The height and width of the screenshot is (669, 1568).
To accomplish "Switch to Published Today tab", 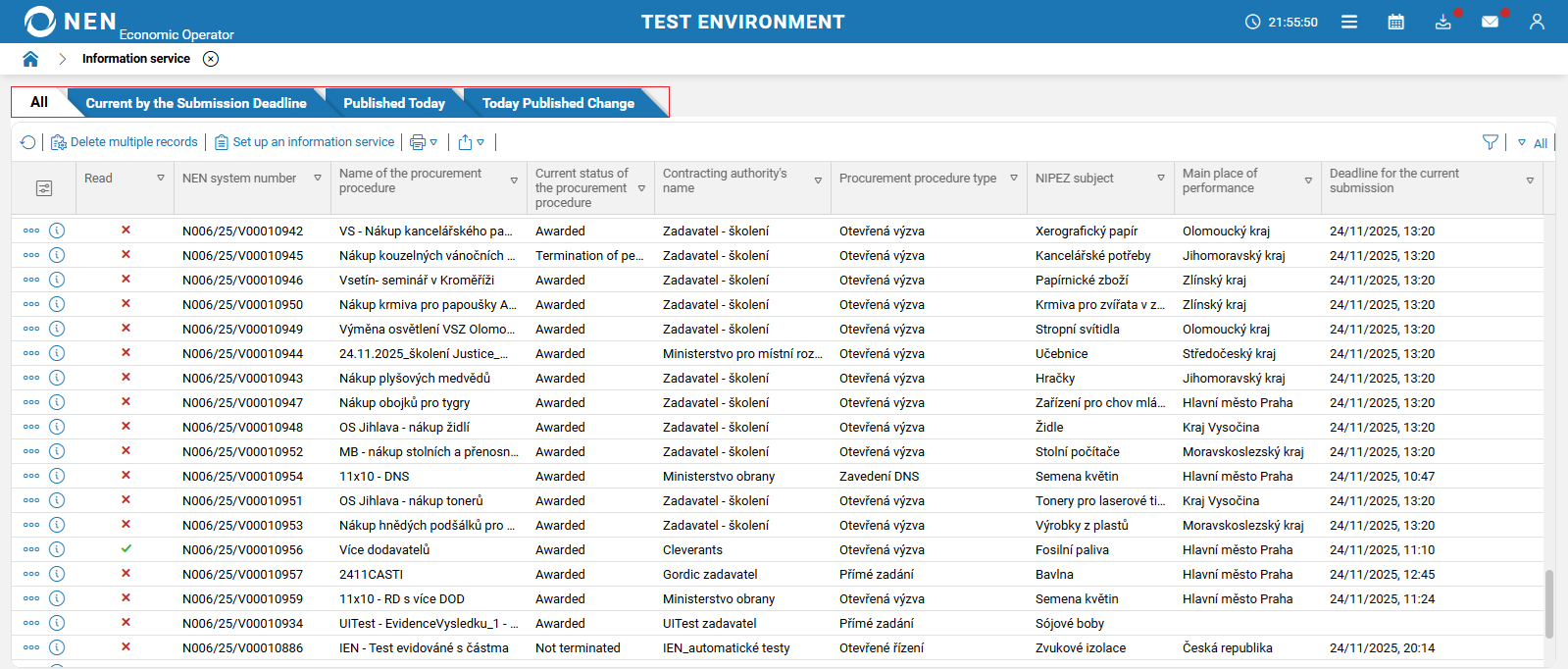I will [x=394, y=103].
